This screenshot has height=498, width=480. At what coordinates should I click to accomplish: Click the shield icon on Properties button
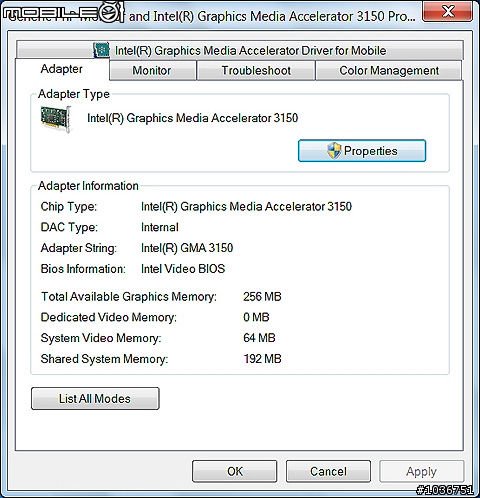(334, 151)
